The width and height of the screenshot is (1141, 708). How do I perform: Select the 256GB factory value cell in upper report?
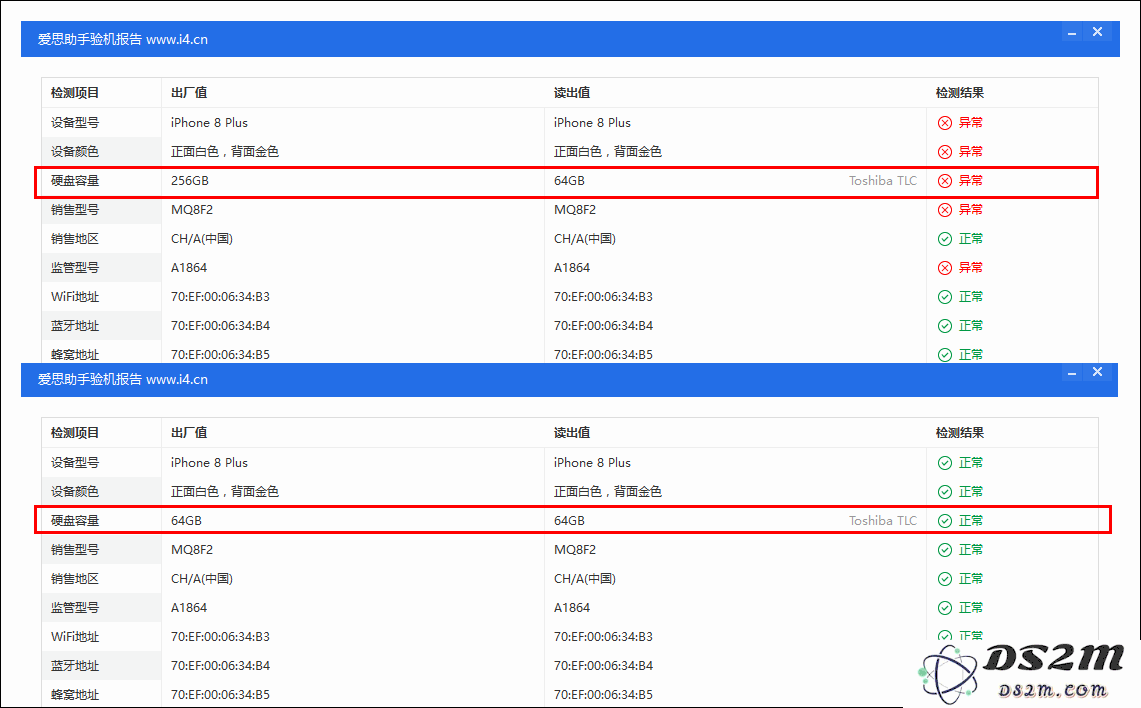coord(190,181)
